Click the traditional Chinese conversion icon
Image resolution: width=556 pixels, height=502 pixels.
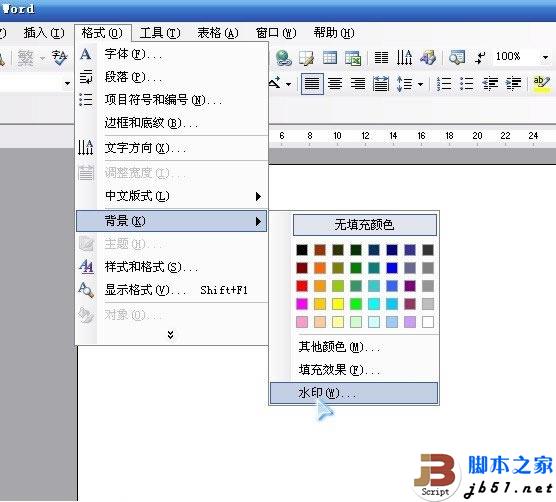coord(26,58)
